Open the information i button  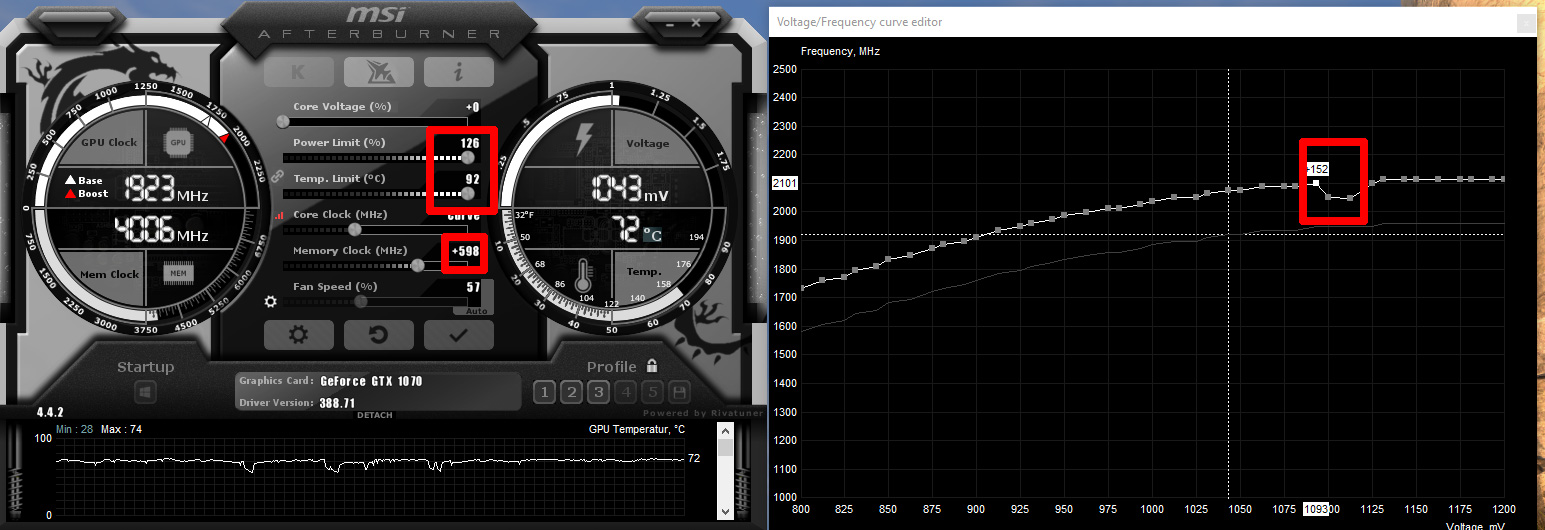point(459,71)
